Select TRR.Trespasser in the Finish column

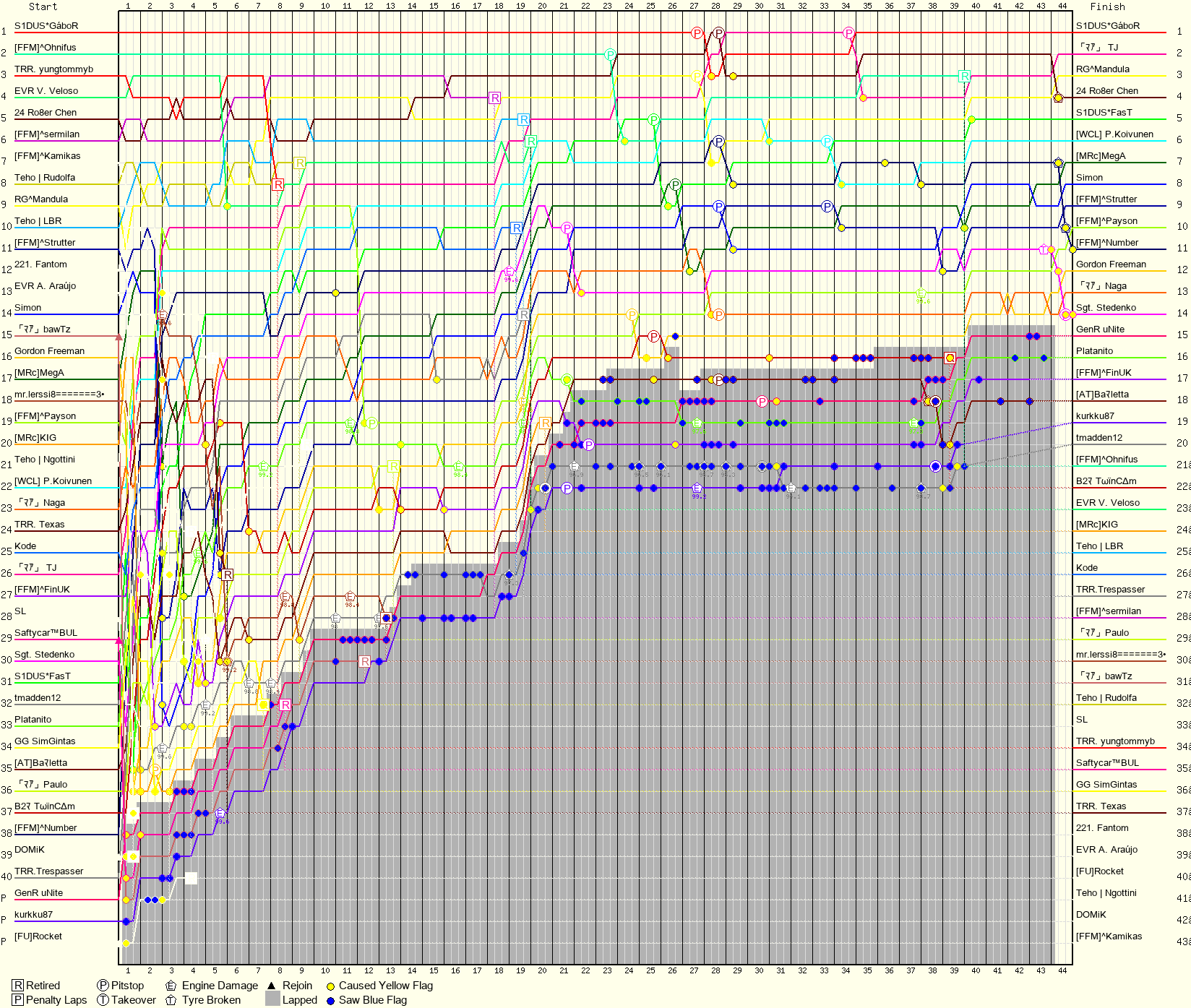[x=1111, y=590]
